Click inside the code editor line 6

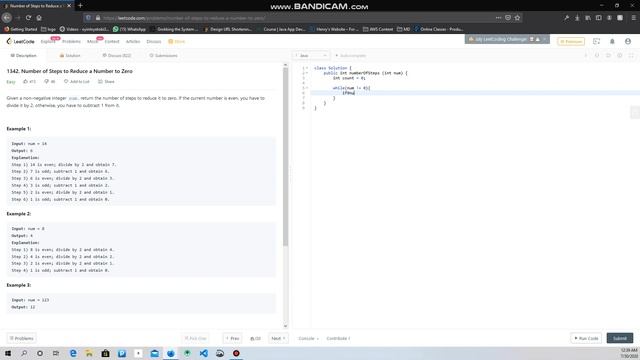(476, 93)
